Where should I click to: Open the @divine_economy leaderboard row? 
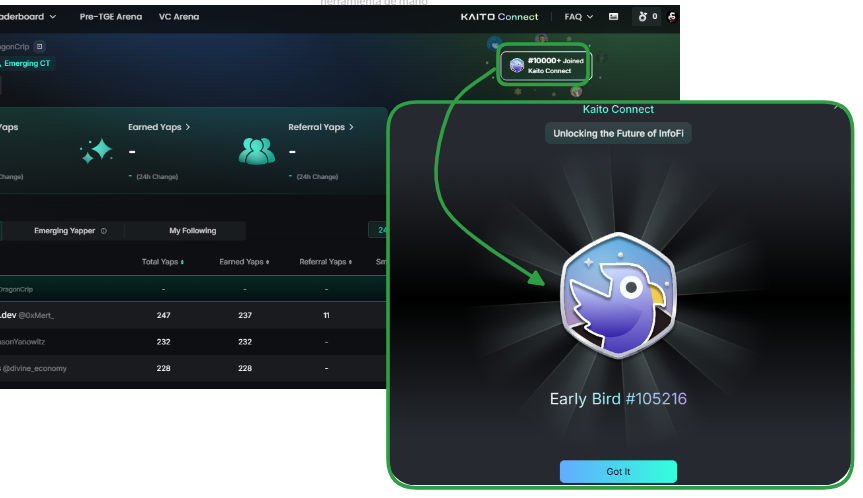[x=193, y=368]
